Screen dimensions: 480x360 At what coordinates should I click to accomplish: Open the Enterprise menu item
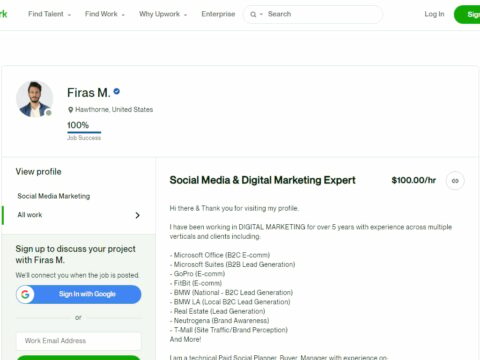218,14
